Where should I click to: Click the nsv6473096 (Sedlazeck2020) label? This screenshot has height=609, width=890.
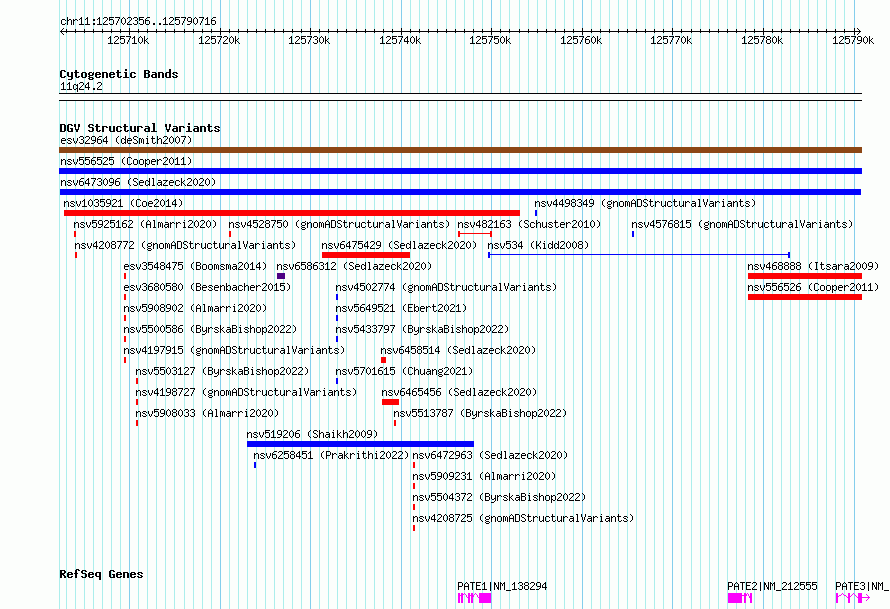tap(138, 182)
